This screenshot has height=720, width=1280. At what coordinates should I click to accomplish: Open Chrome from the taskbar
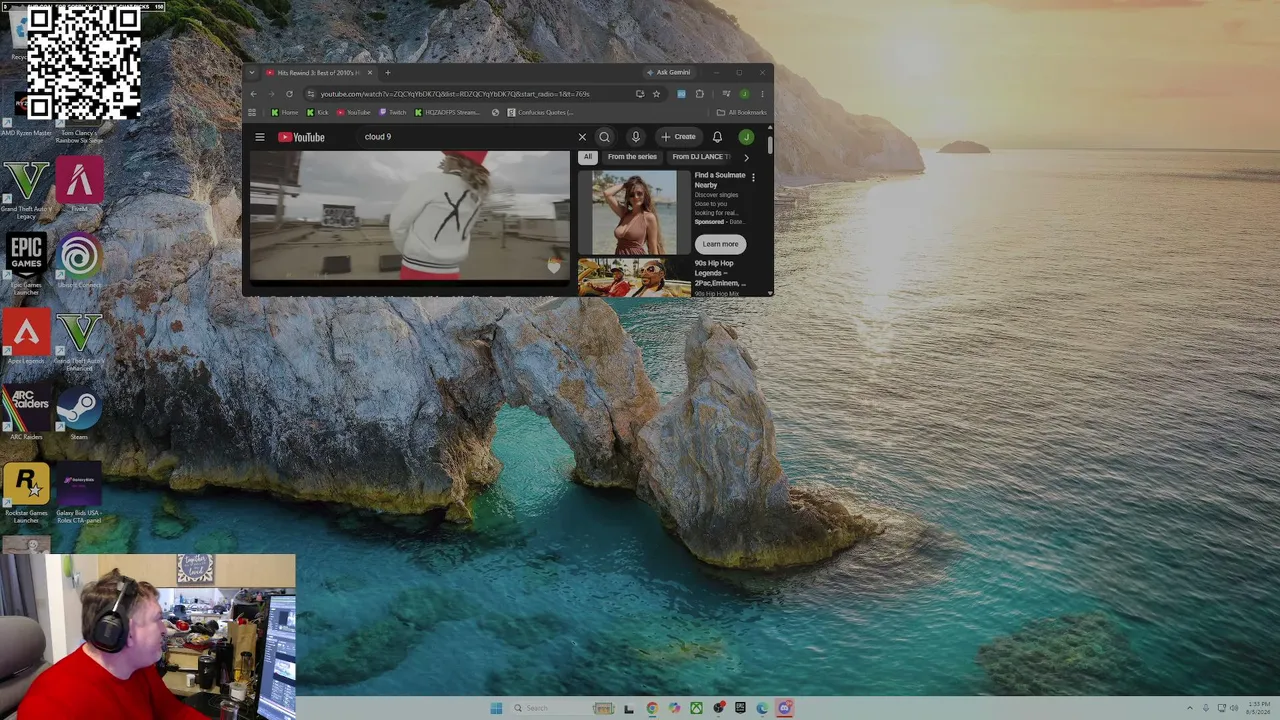pos(652,708)
